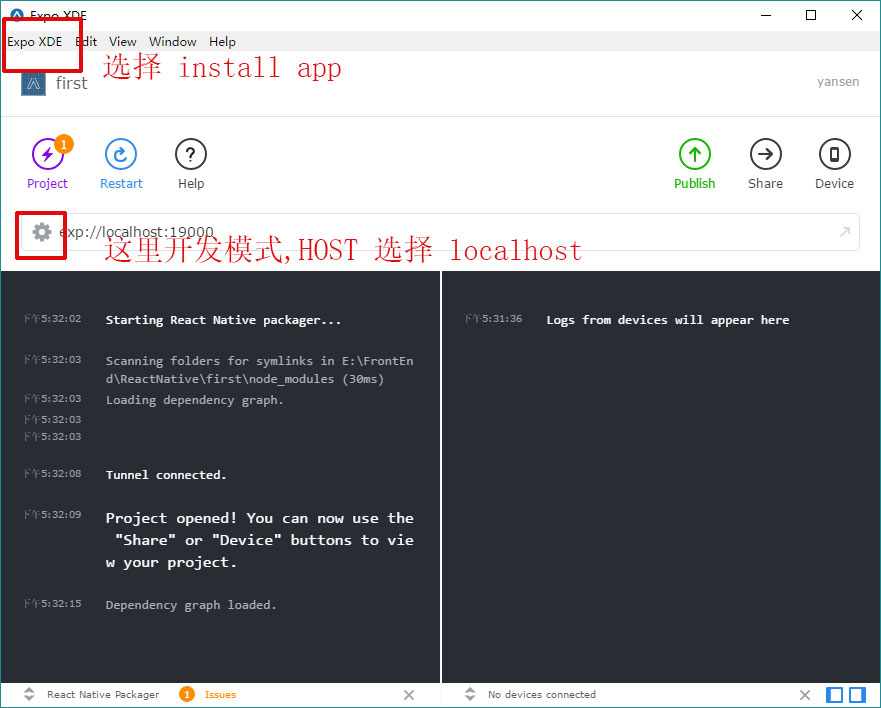Image resolution: width=881 pixels, height=708 pixels.
Task: Click the Project opened! log message
Action: (260, 540)
